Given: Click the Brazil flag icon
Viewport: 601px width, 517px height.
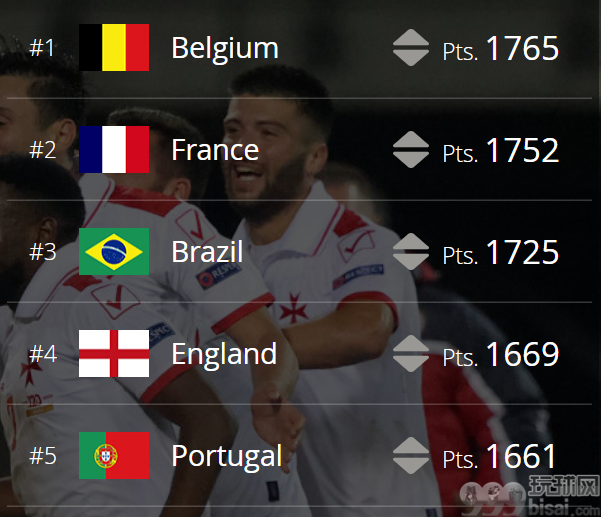Looking at the screenshot, I should (114, 251).
